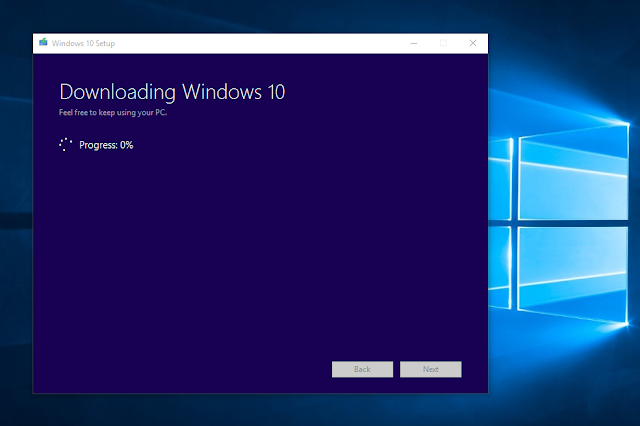Click the disabled maximize button

[443, 43]
